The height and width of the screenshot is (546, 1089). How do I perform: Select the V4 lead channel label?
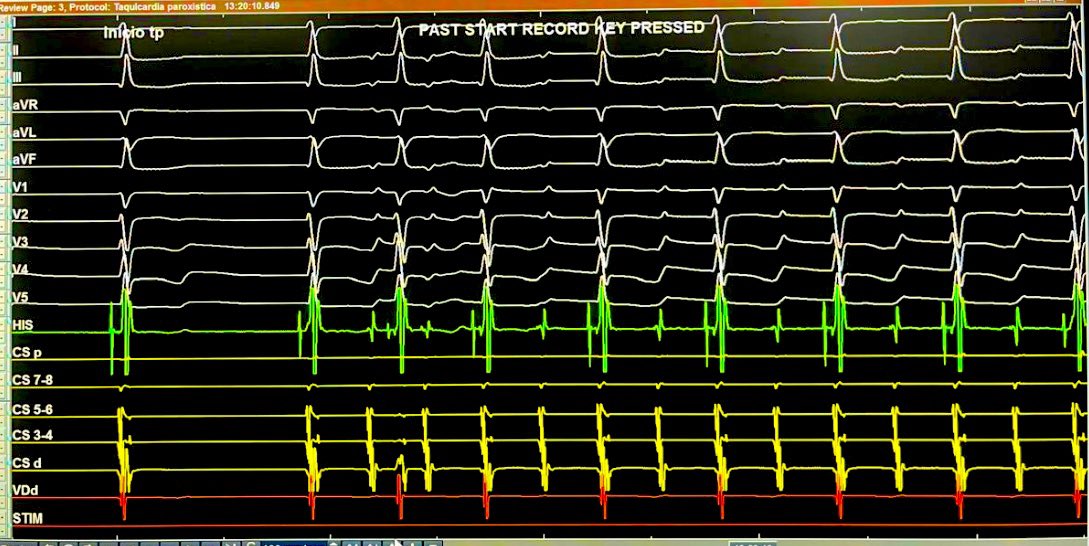(x=19, y=270)
